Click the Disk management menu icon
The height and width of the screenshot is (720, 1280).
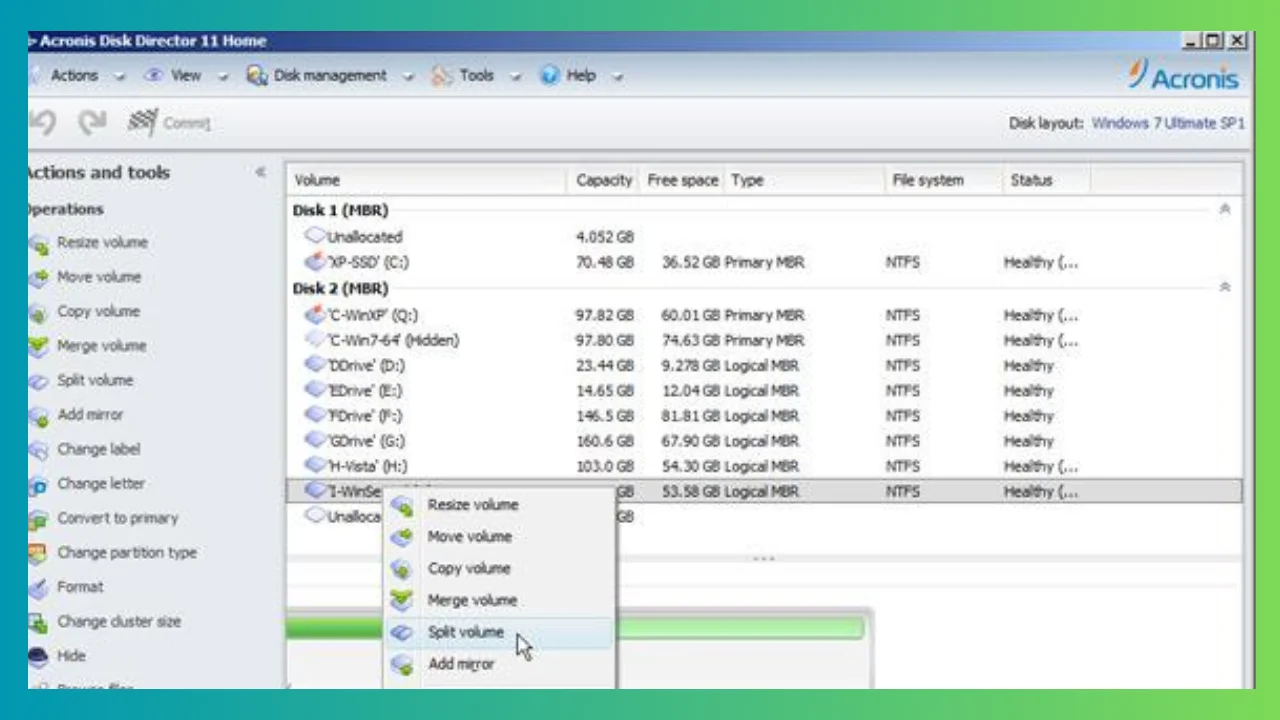click(x=257, y=76)
